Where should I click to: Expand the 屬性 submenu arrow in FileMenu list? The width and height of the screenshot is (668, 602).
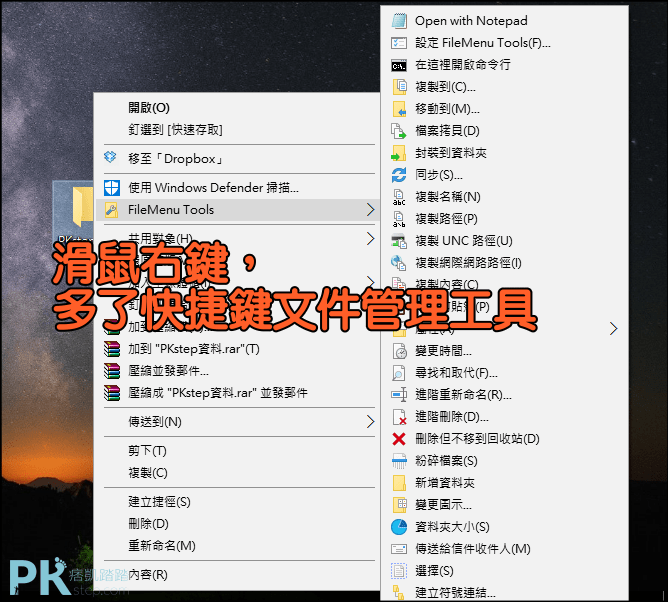point(613,329)
